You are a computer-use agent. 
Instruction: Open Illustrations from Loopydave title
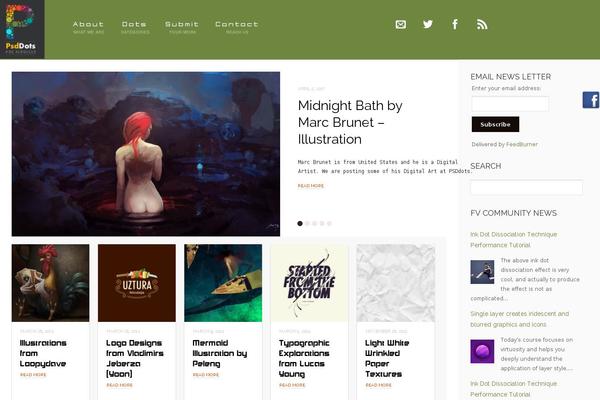43,353
